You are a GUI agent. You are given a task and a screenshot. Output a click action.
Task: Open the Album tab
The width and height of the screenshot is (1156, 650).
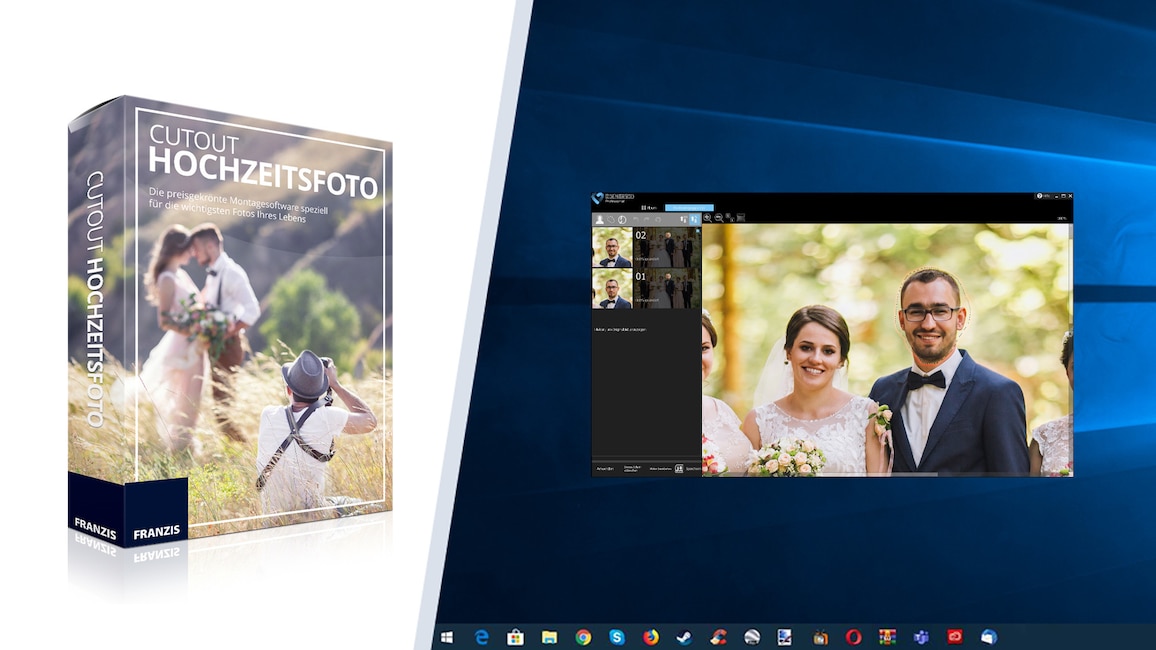coord(649,208)
